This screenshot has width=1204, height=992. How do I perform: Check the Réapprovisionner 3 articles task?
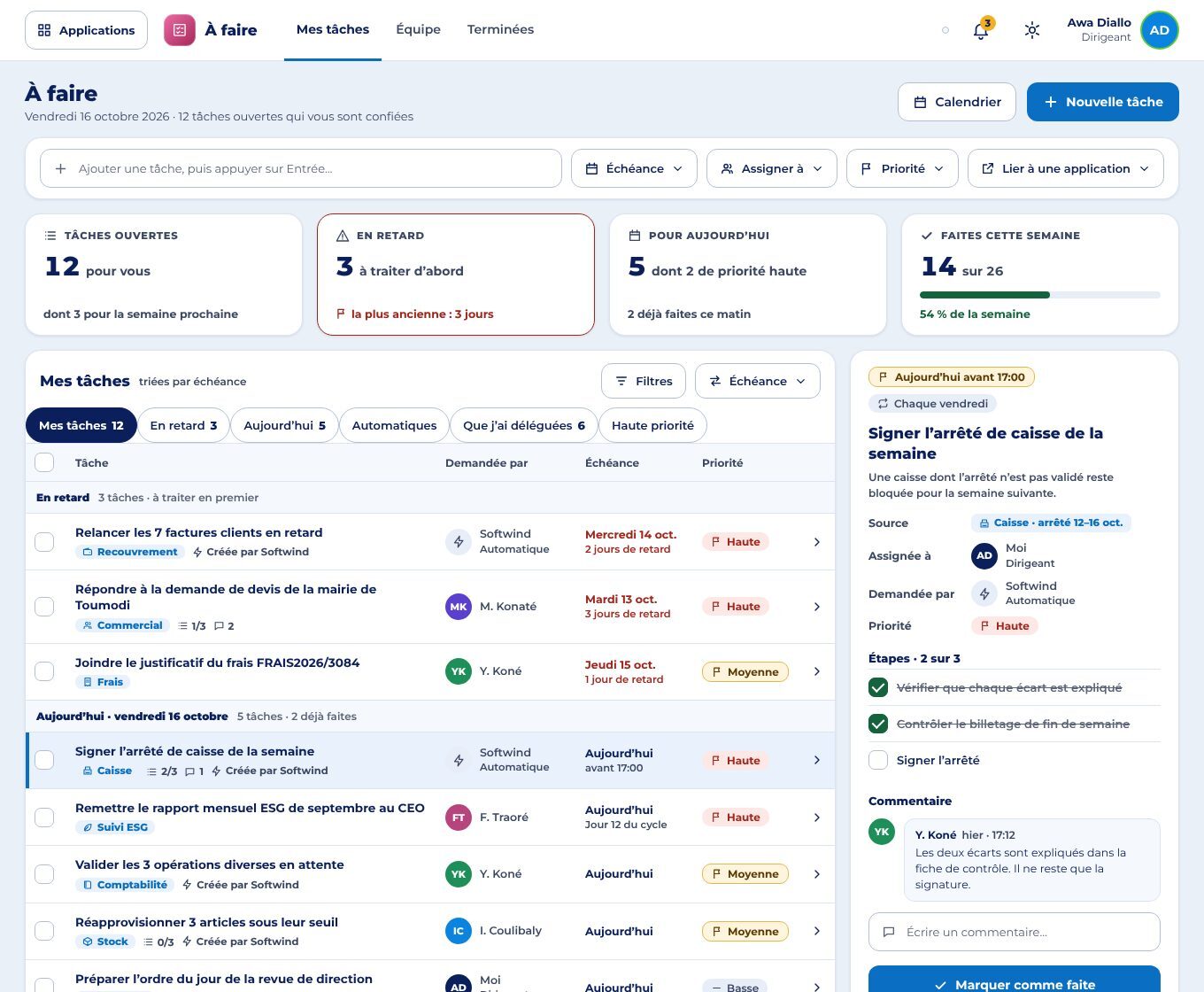tap(44, 931)
